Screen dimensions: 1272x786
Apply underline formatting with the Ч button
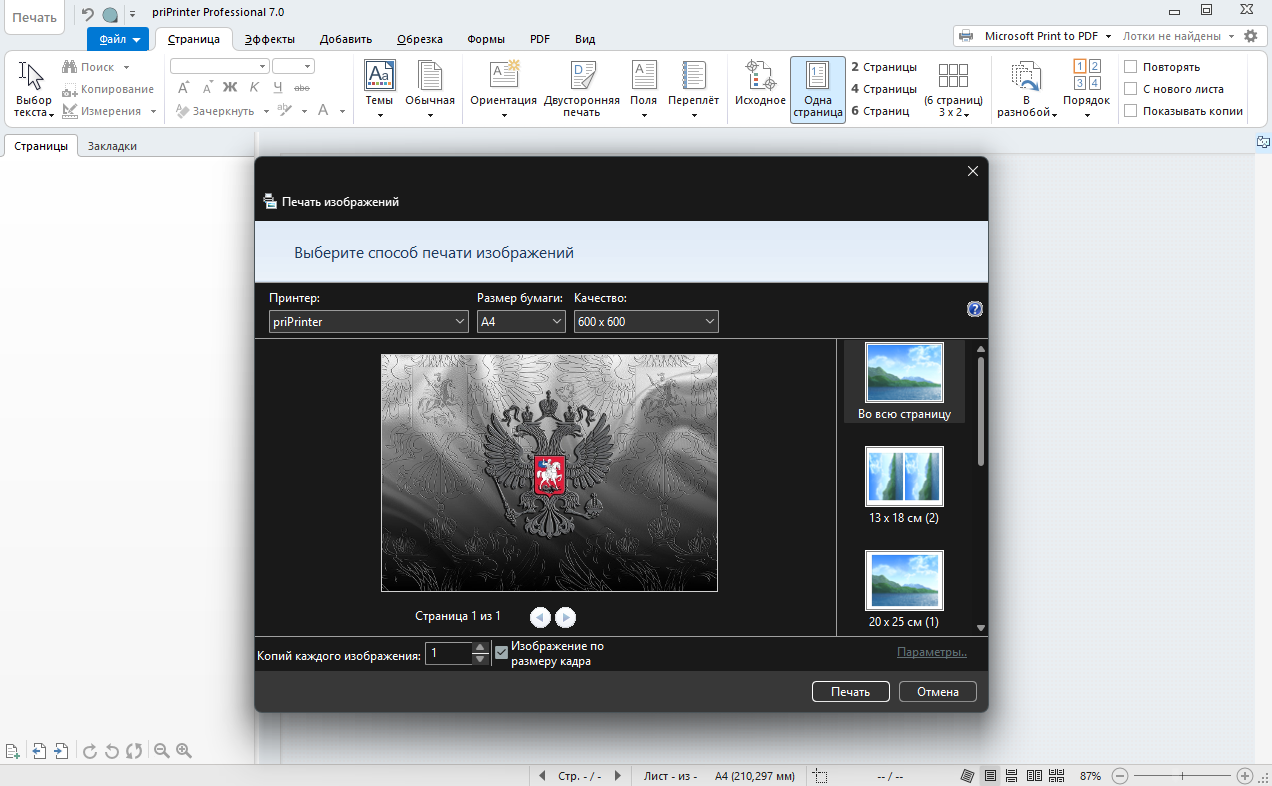pyautogui.click(x=277, y=88)
